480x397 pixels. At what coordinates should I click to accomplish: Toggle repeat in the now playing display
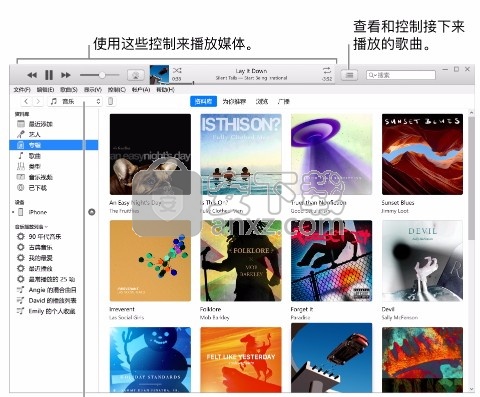point(327,70)
